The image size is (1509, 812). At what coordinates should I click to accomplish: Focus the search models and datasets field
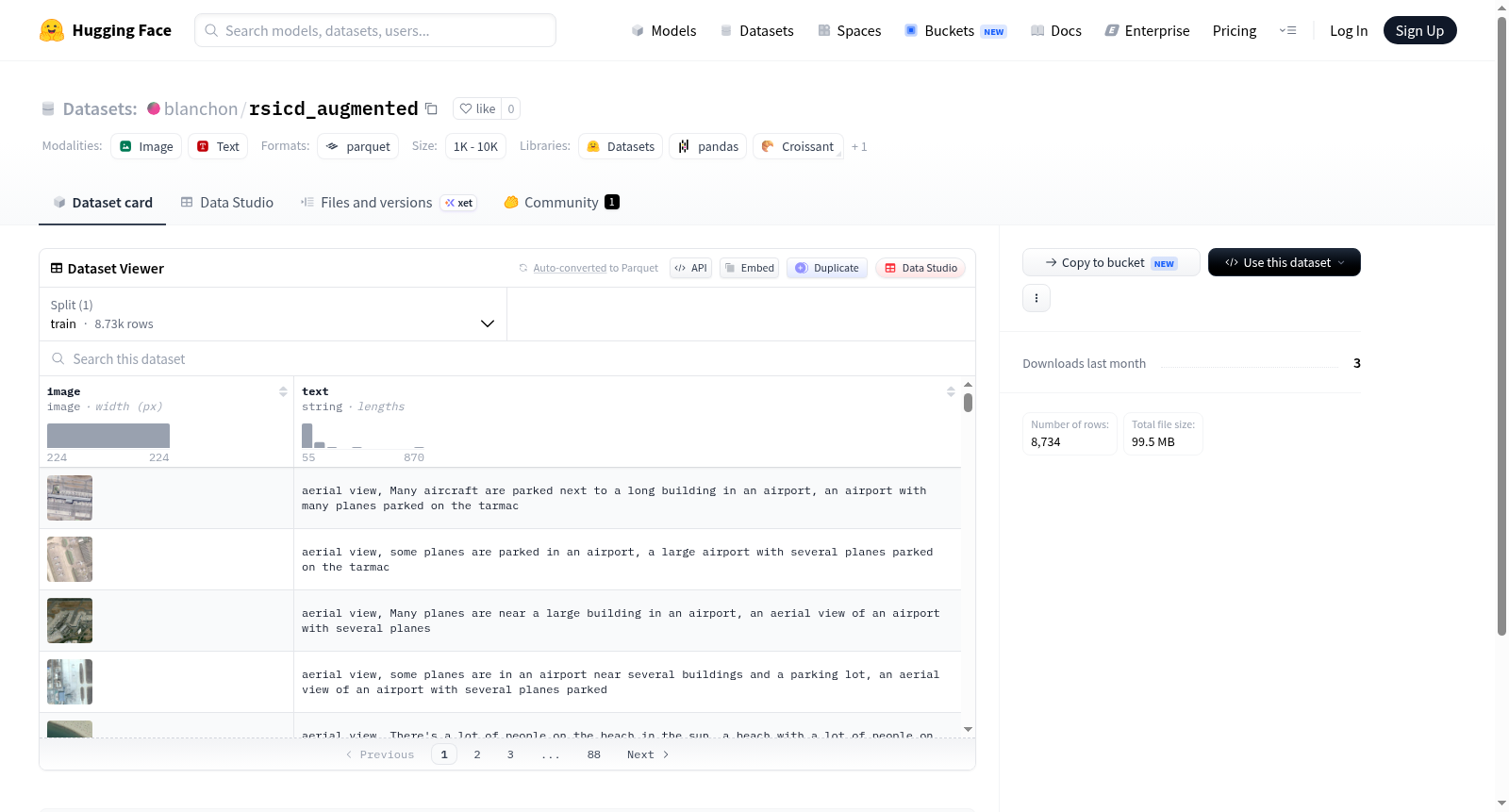pos(375,30)
